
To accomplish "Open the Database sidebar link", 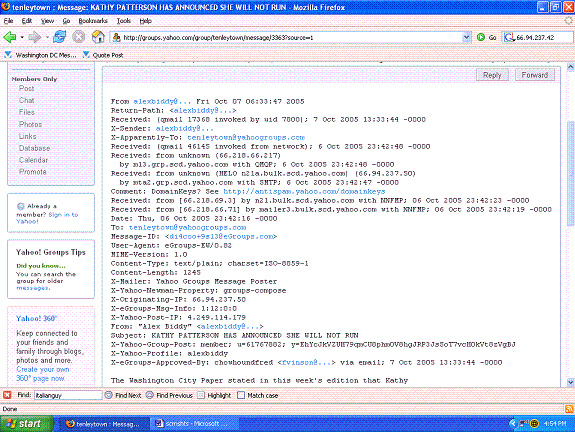I will (x=34, y=148).
